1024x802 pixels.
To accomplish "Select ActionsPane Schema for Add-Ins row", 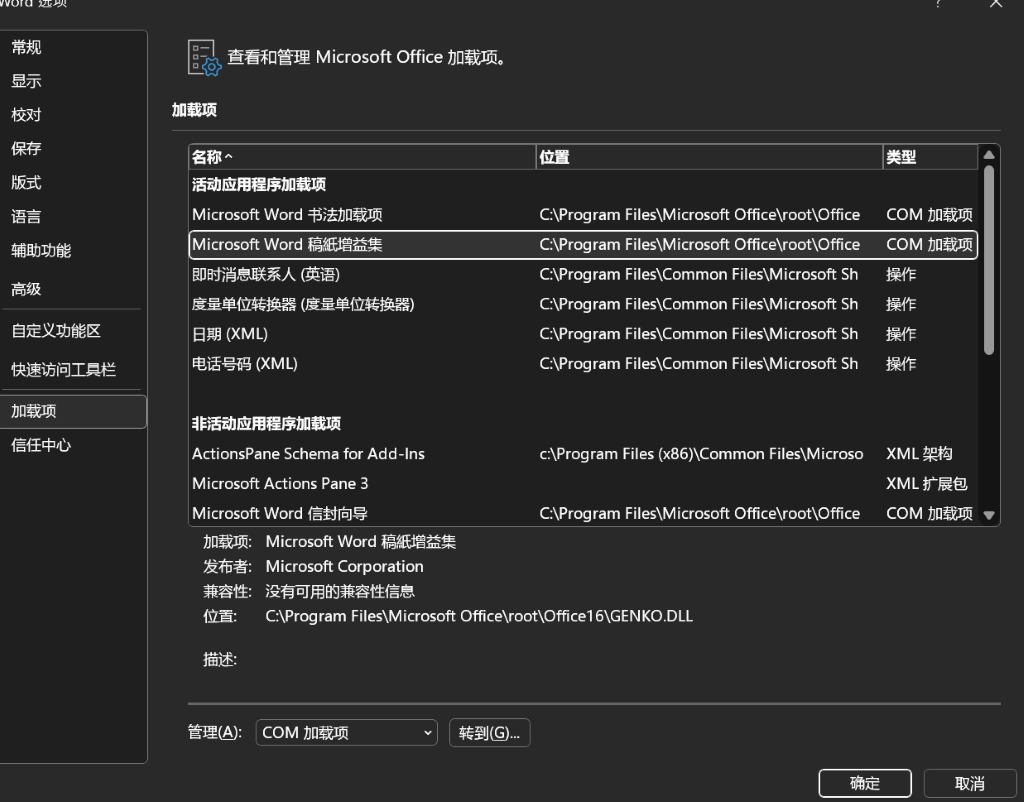I will (x=583, y=454).
